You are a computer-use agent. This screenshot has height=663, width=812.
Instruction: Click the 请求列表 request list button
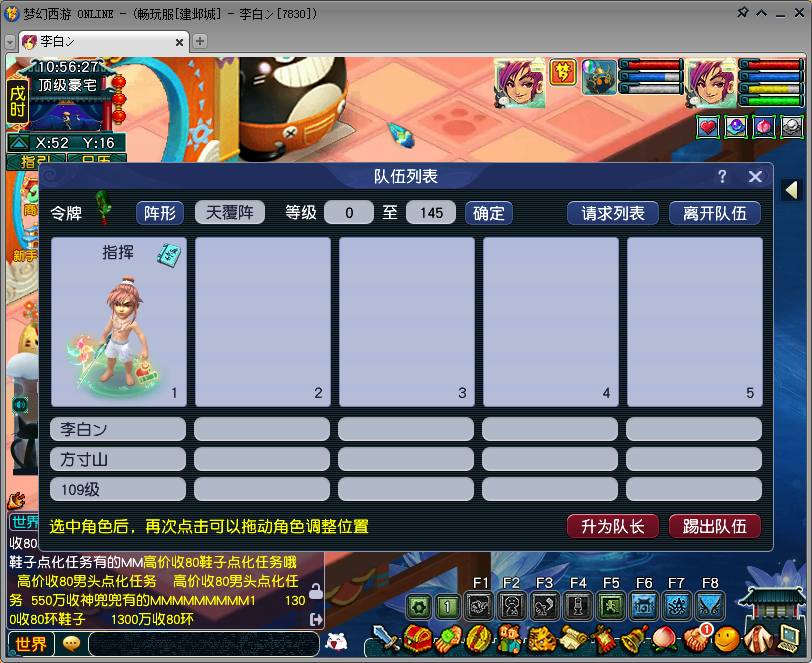(x=611, y=212)
